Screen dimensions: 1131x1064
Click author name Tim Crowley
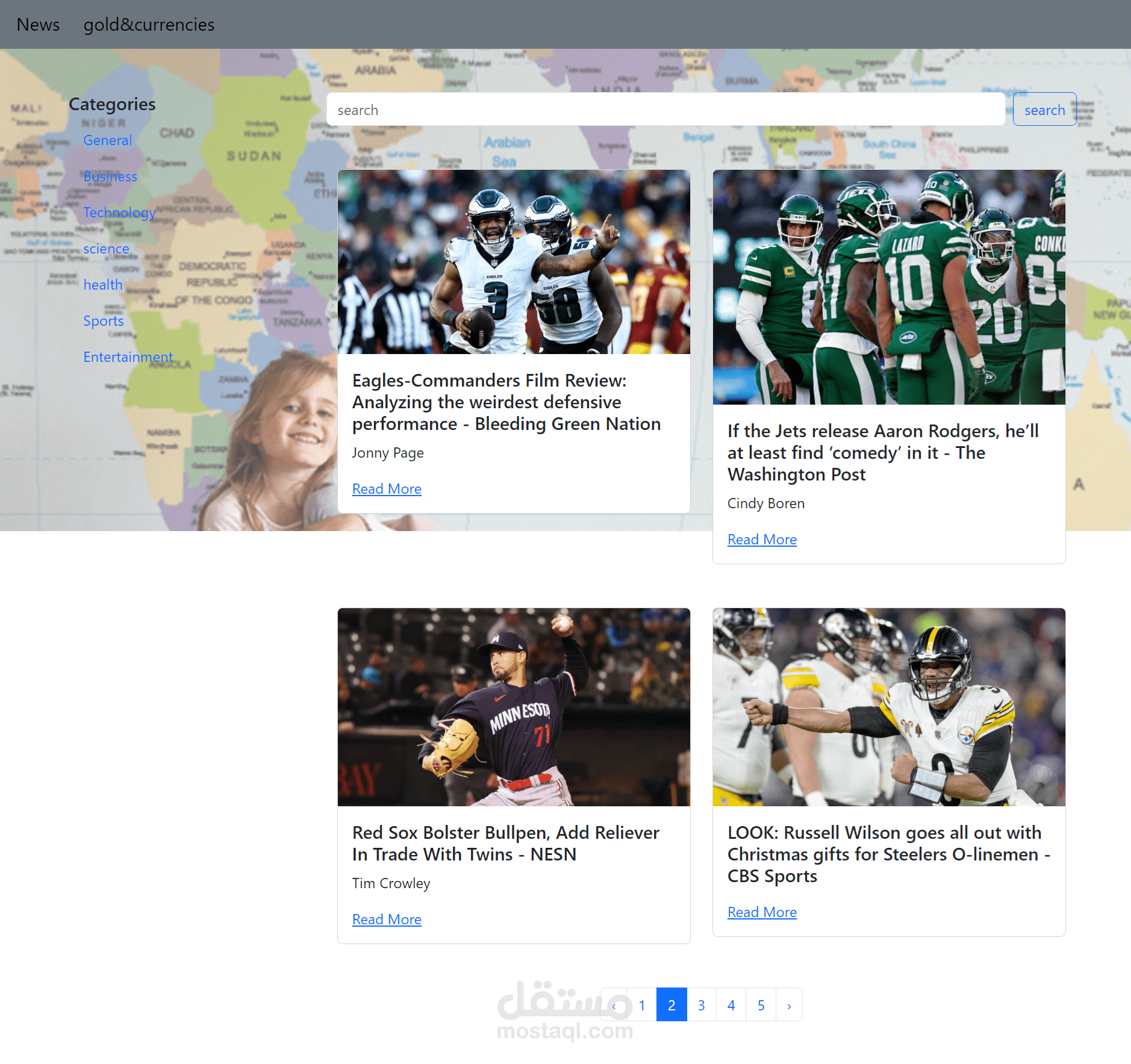click(391, 883)
